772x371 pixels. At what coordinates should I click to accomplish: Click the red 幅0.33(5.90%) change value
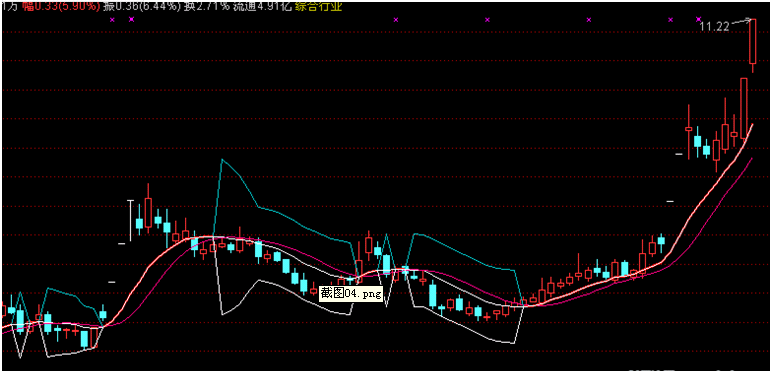61,6
